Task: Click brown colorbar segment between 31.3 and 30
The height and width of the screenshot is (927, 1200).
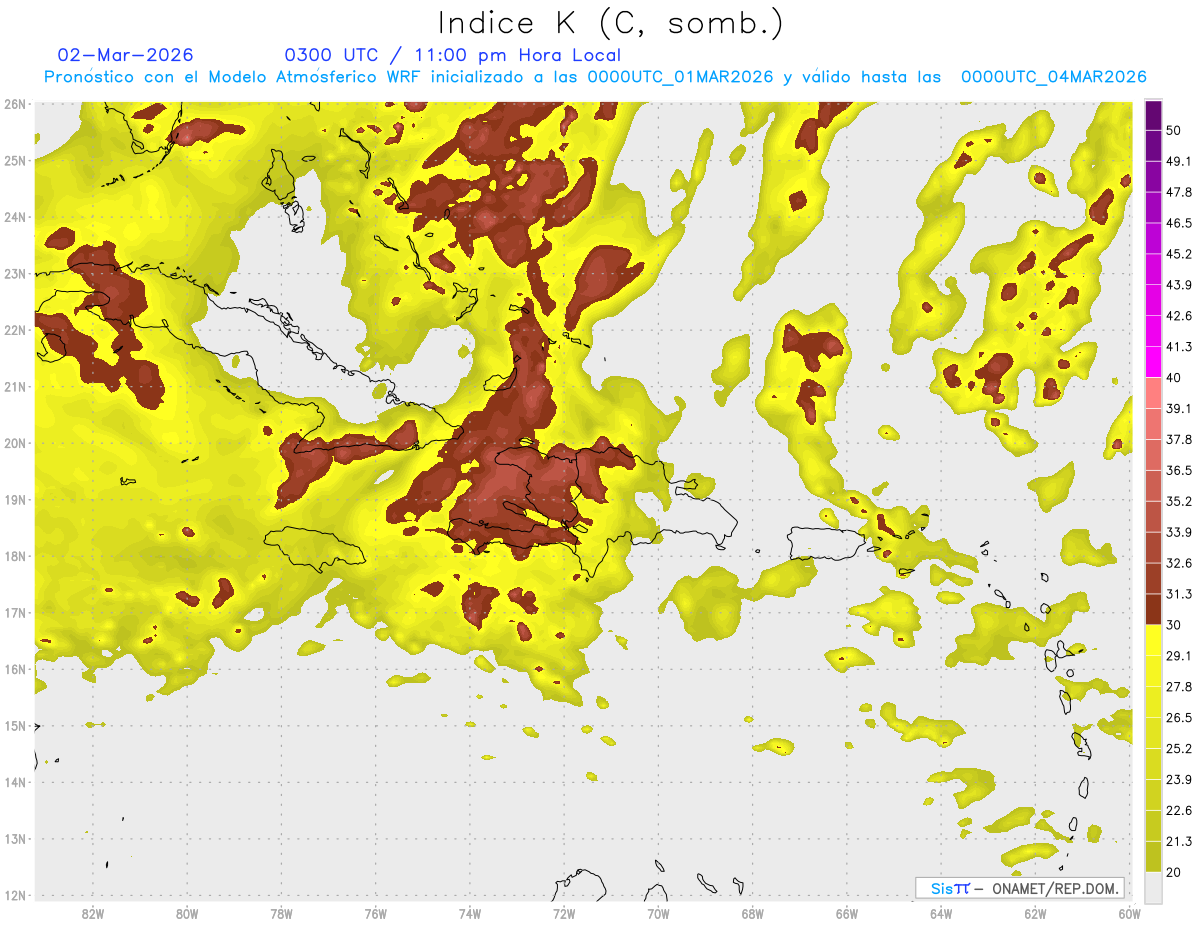Action: click(x=1153, y=610)
